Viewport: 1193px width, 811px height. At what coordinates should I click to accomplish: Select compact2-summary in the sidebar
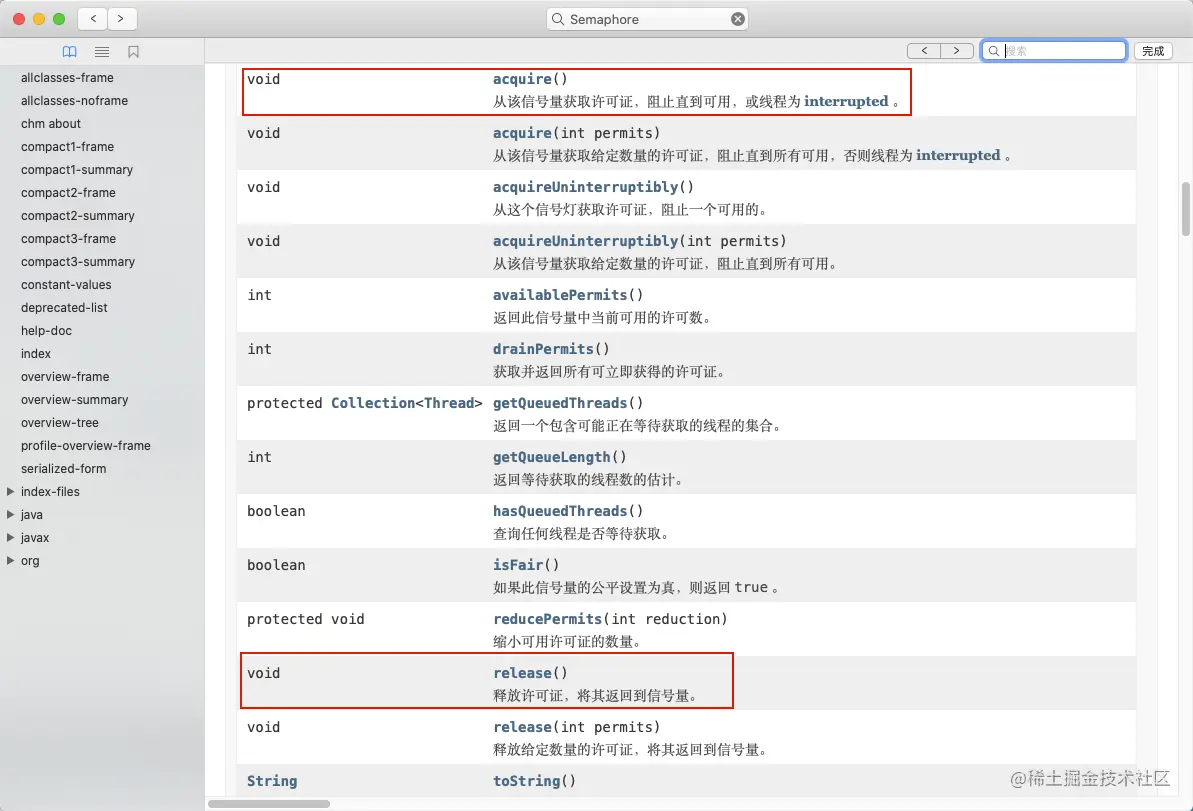(x=78, y=215)
